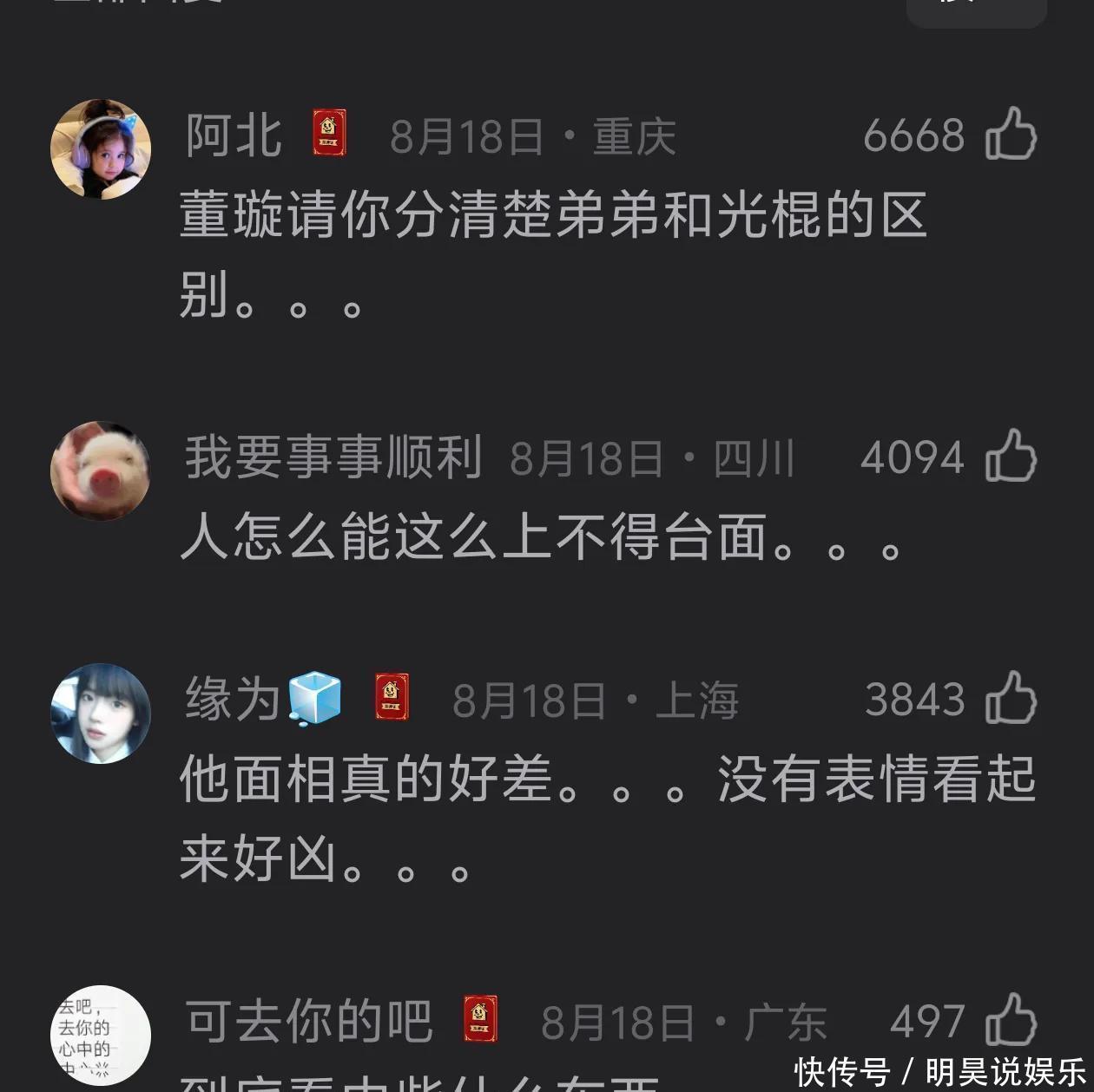This screenshot has width=1094, height=1092.
Task: Tap the username 我要事事顺利
Action: coord(333,457)
